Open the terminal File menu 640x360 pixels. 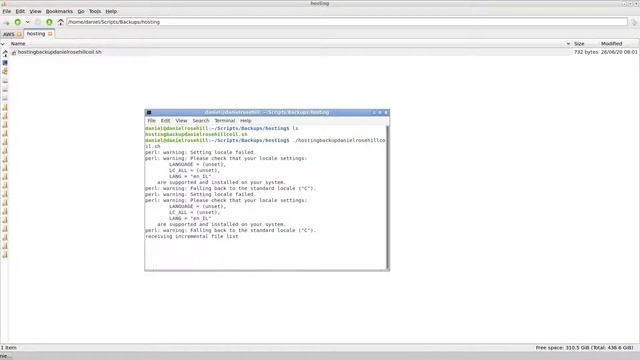pos(151,121)
